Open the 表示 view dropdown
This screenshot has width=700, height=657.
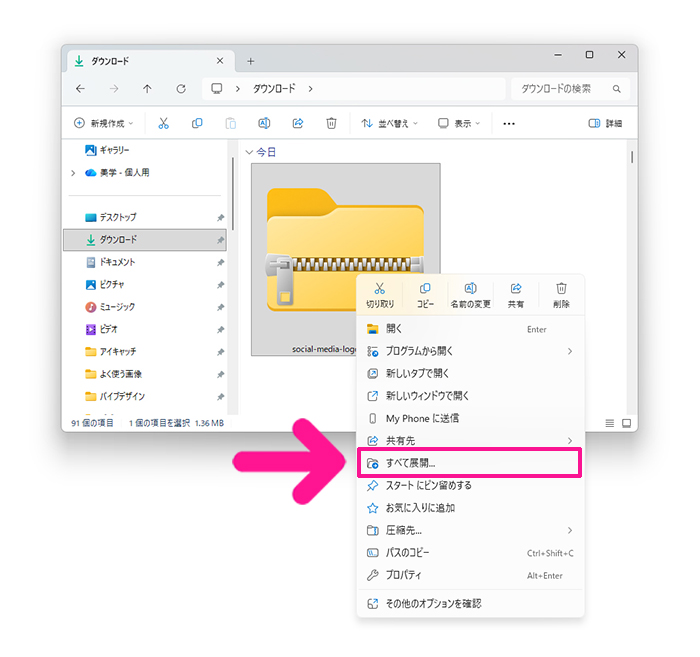459,123
